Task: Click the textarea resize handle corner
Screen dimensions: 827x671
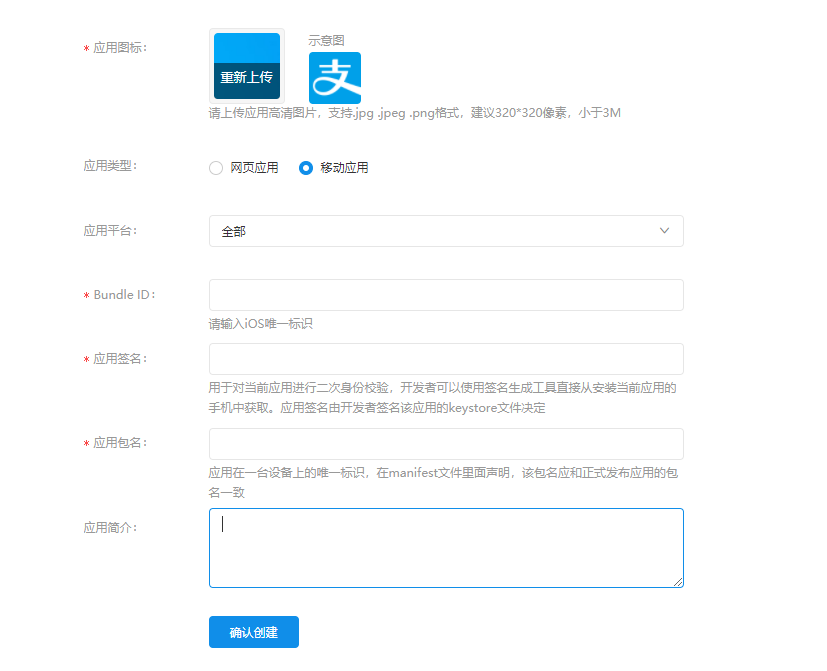Action: (x=679, y=582)
